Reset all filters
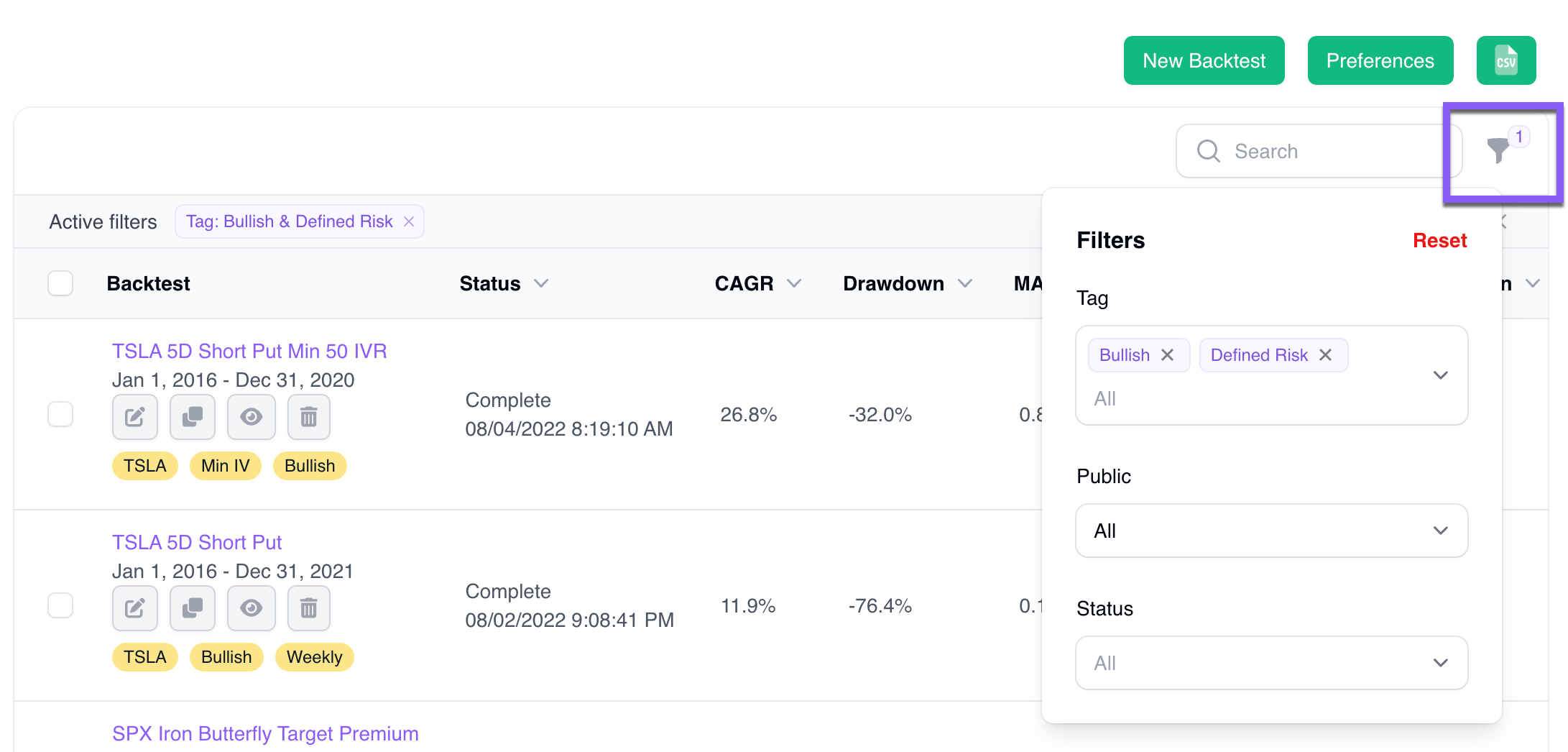 [1439, 240]
